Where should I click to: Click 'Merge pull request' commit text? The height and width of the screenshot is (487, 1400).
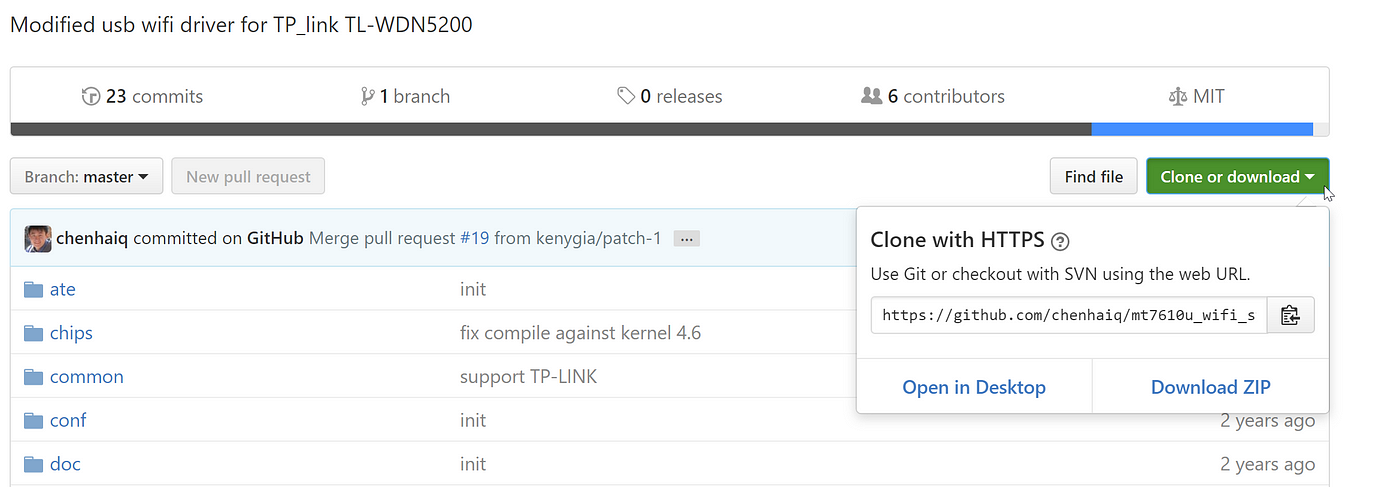[x=382, y=239]
